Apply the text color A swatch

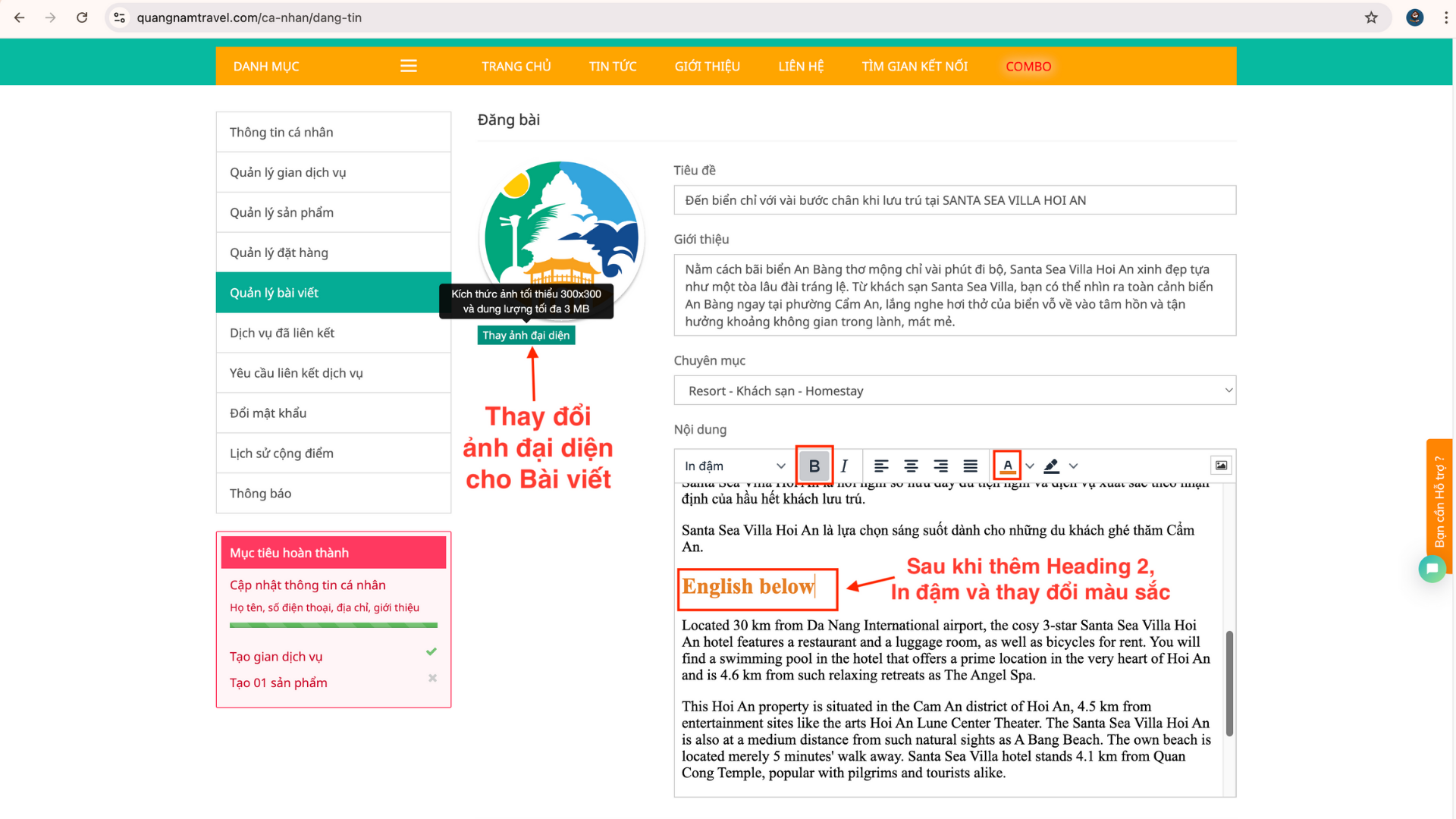(1007, 466)
